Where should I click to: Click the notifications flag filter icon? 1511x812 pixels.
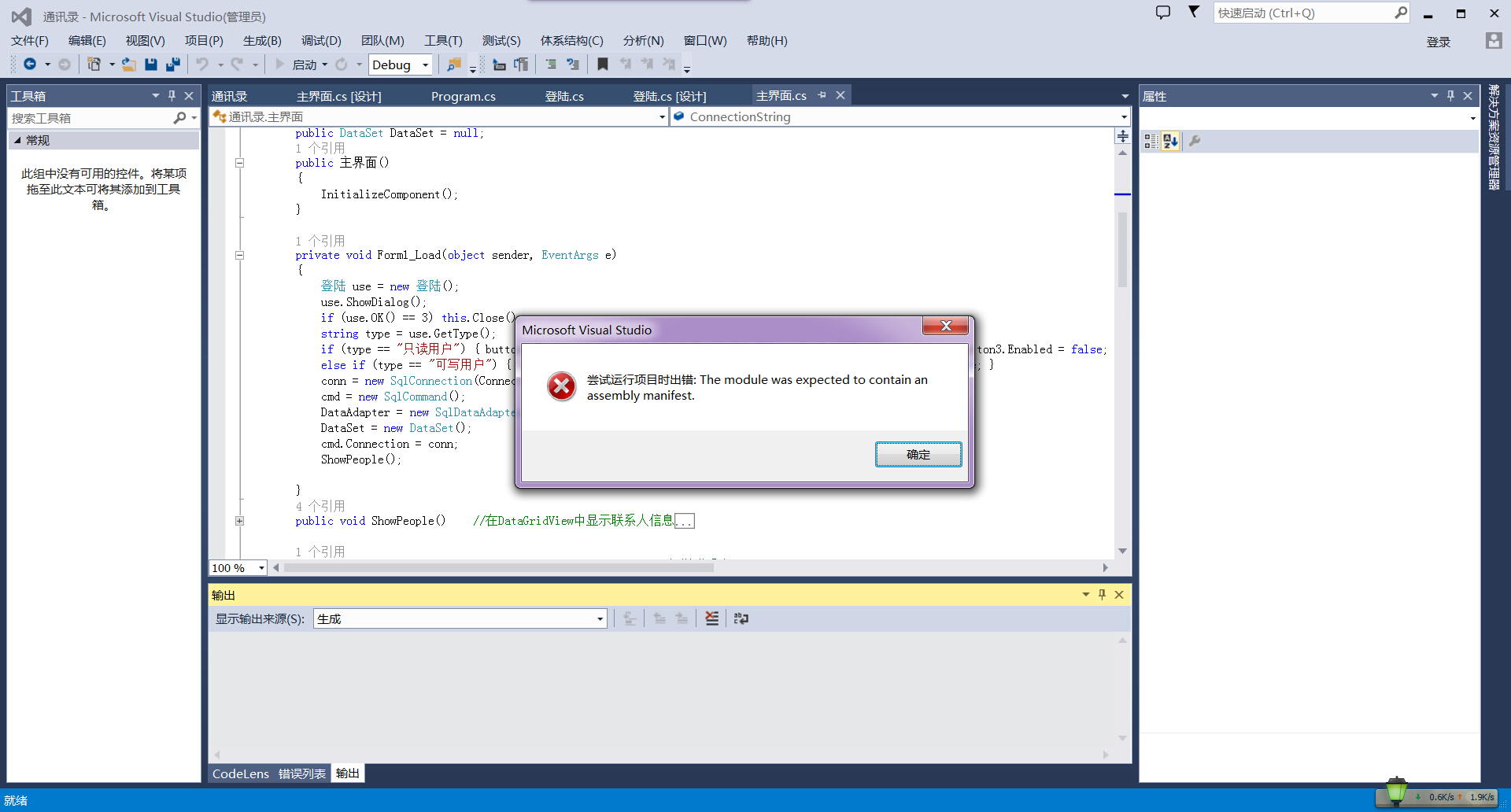click(1194, 12)
